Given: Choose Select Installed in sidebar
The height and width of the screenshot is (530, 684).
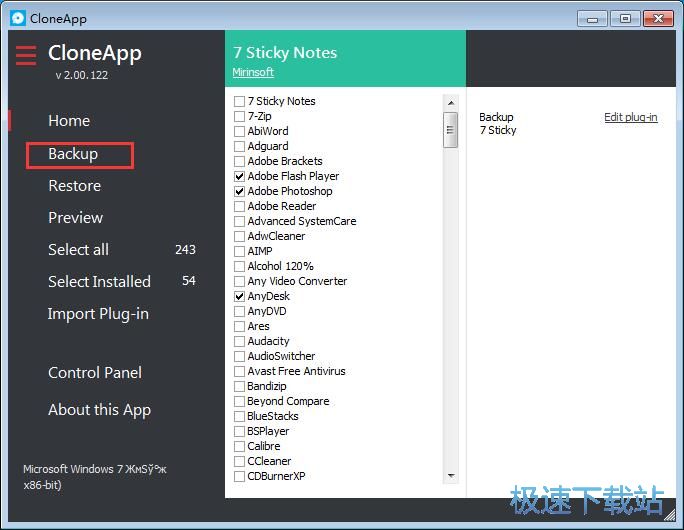Looking at the screenshot, I should [x=99, y=282].
